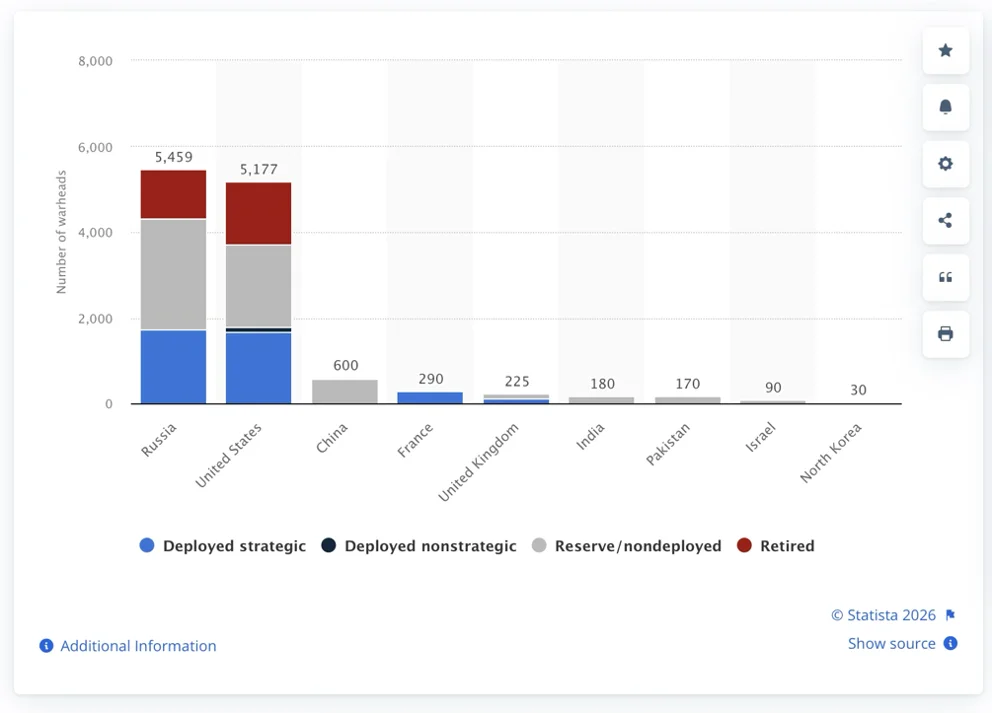Print the chart with the printer icon

point(945,335)
